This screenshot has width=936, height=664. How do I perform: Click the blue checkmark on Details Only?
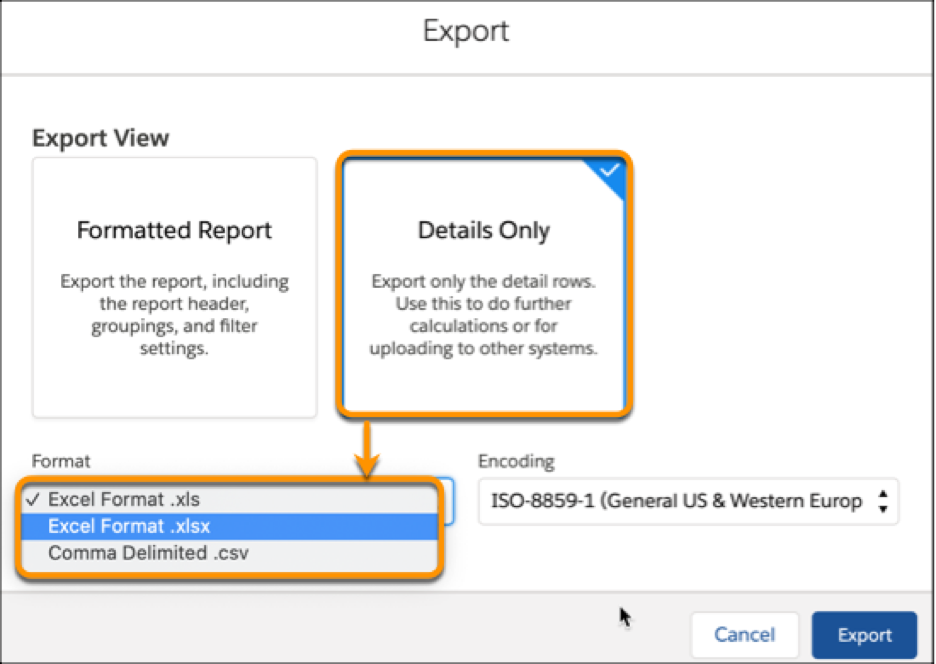[608, 172]
